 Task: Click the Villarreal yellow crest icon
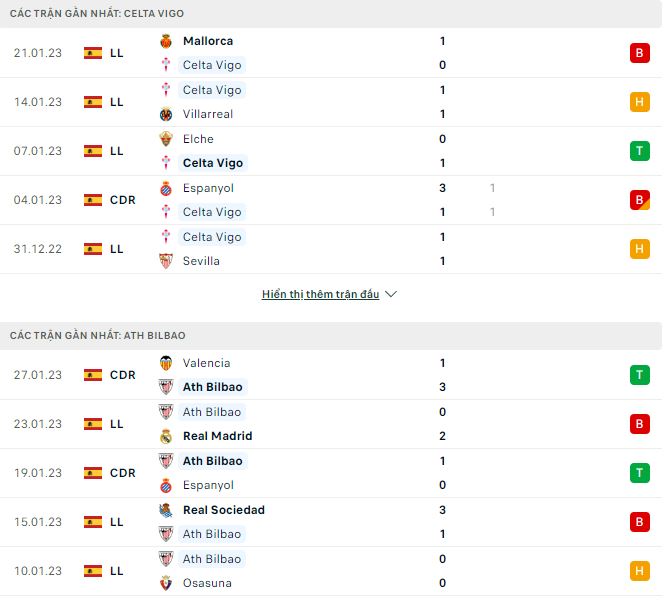coord(166,114)
